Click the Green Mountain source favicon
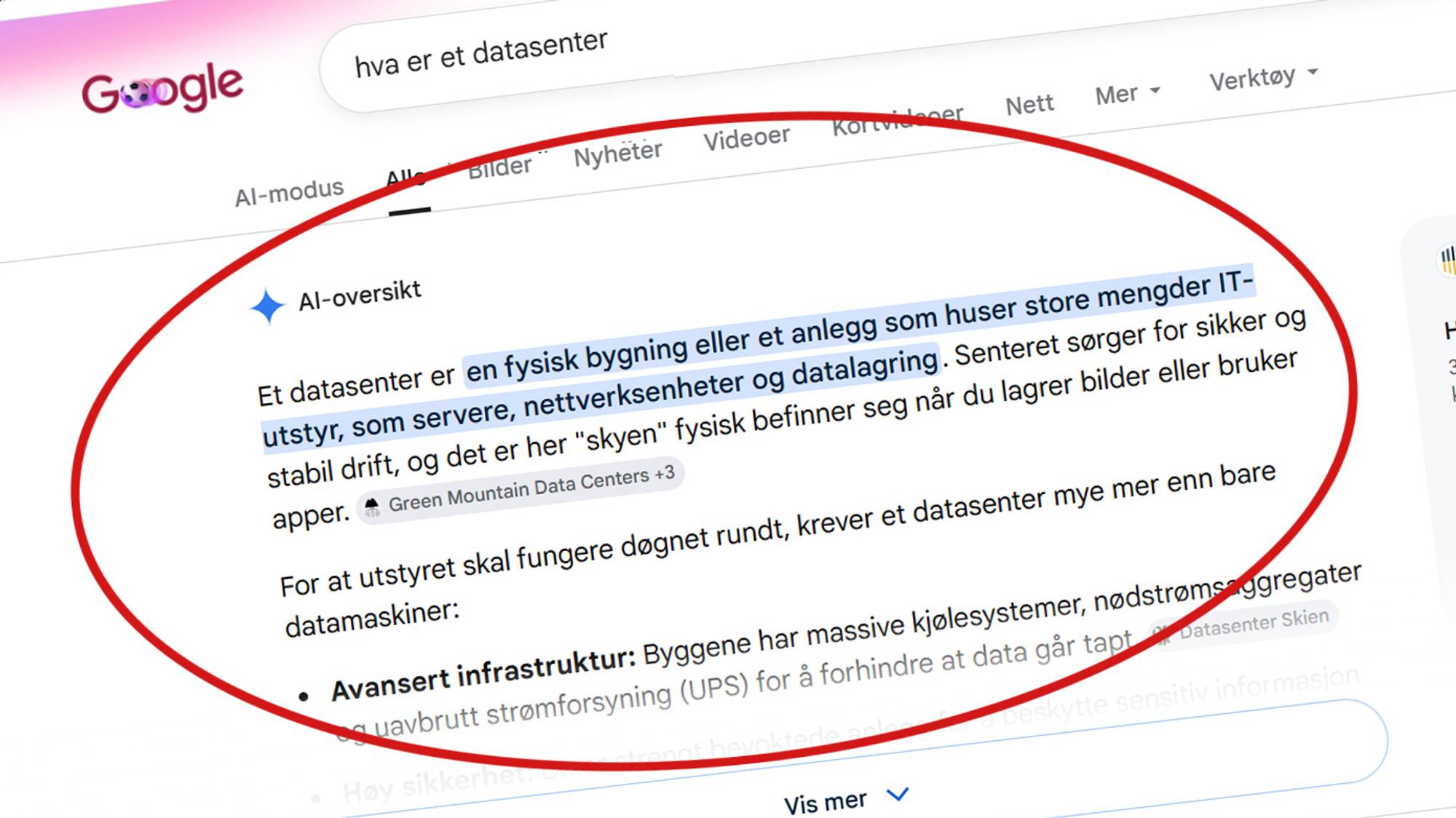Image resolution: width=1456 pixels, height=818 pixels. (x=372, y=506)
